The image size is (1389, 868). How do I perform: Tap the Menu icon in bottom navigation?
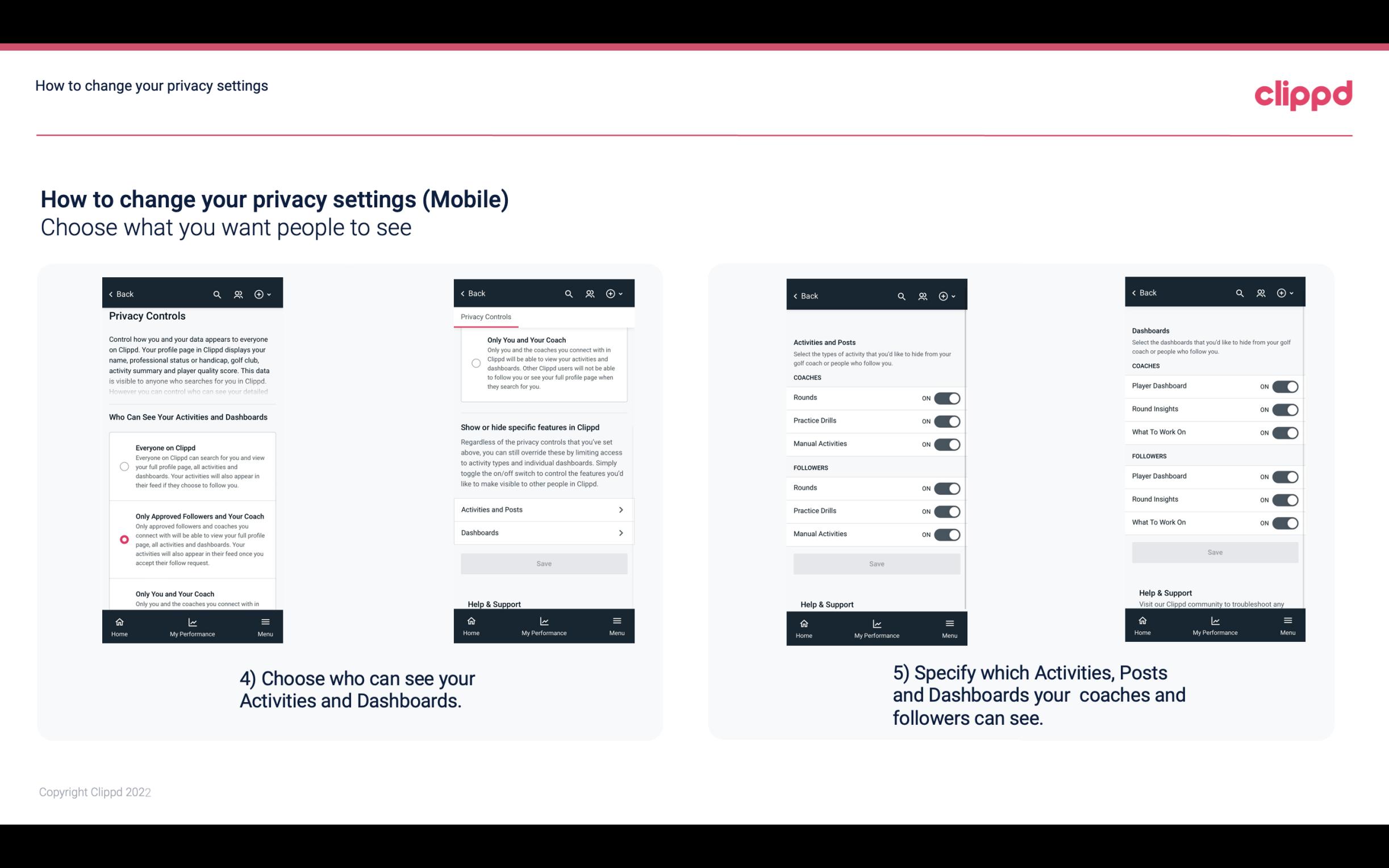(264, 625)
